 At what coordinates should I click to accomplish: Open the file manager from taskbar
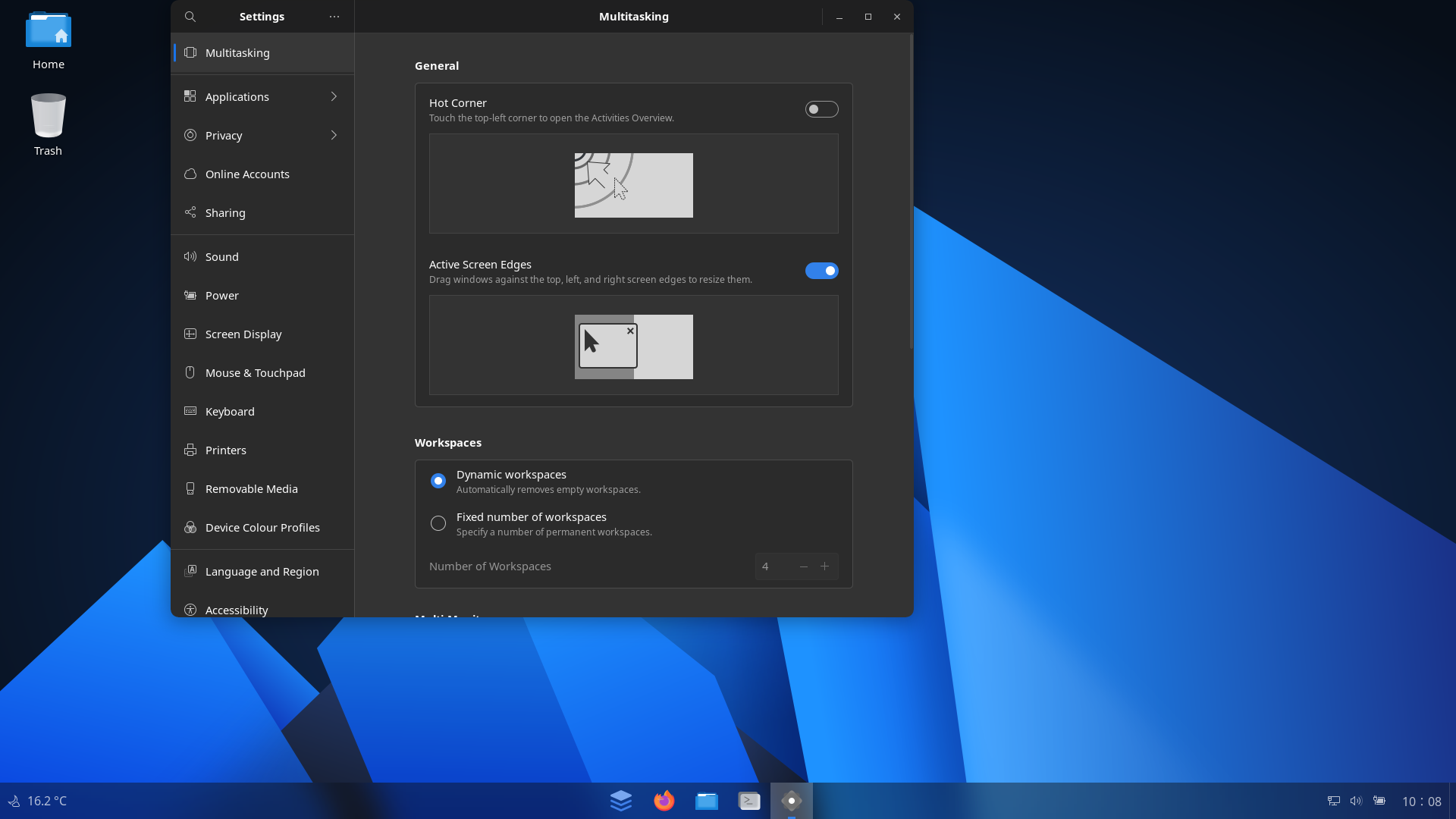[707, 801]
